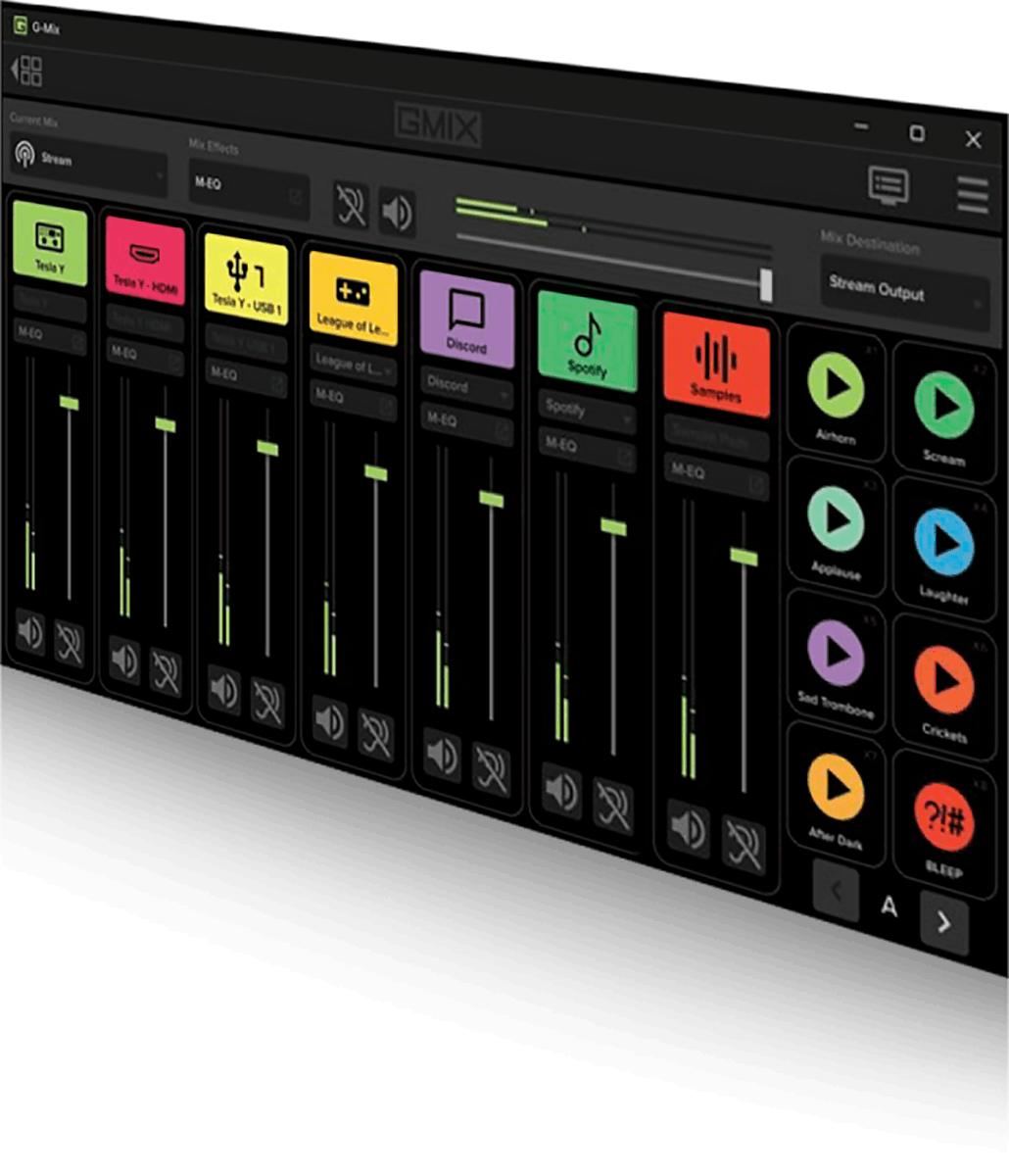The image size is (1009, 1176).
Task: Select the Tesla Y - HDMI channel tile
Action: pyautogui.click(x=146, y=261)
